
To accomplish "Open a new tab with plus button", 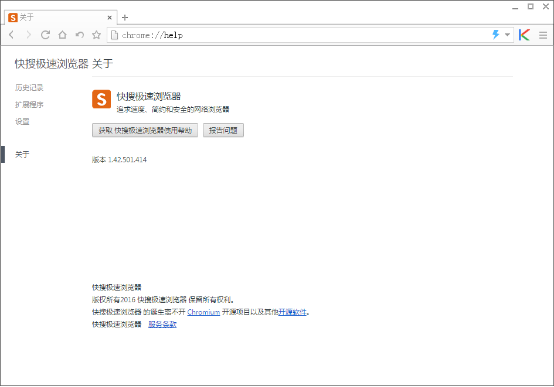I will tap(125, 17).
